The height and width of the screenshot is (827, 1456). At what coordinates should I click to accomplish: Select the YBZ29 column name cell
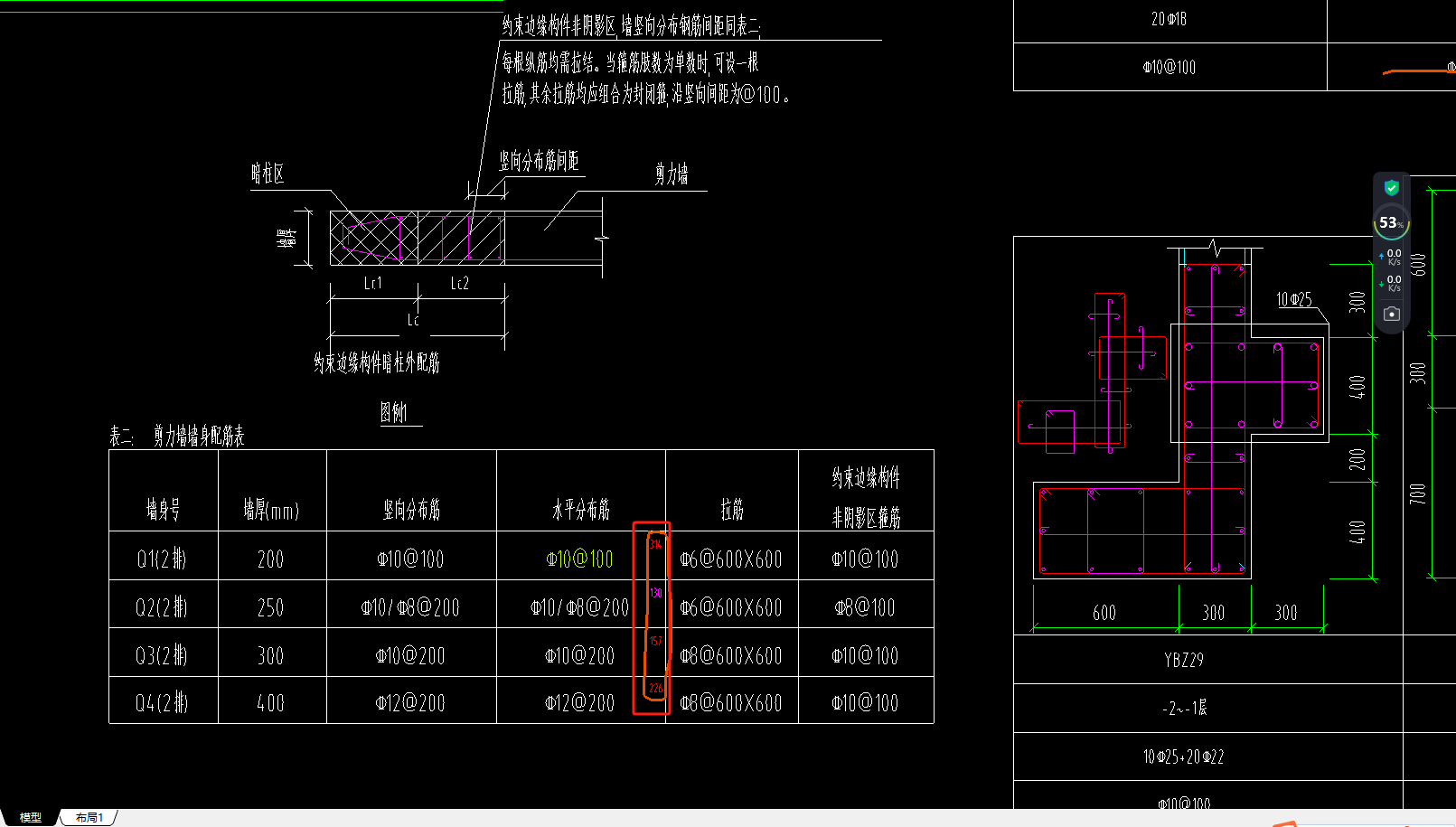point(1184,660)
